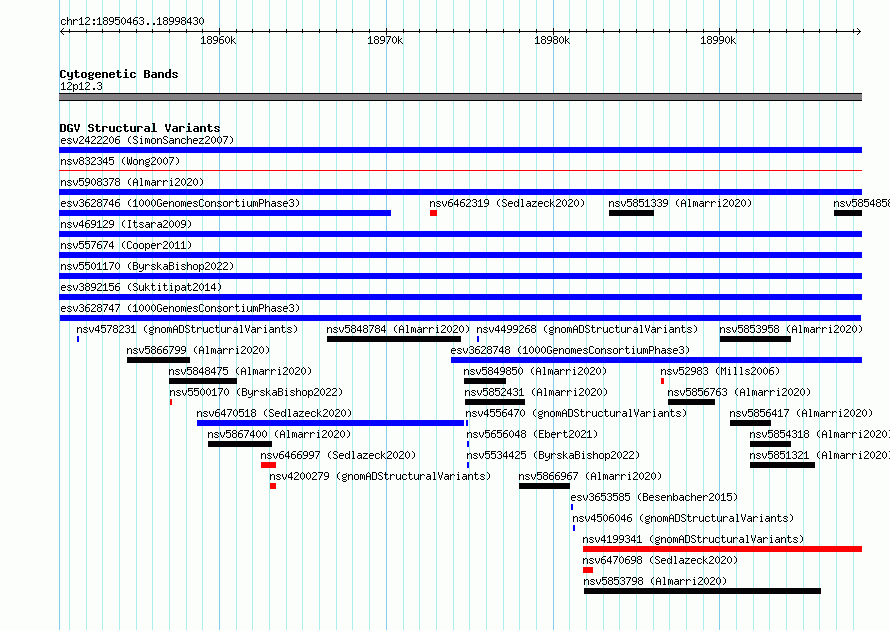
Task: Select the long red nsv4199341 bar
Action: click(723, 549)
